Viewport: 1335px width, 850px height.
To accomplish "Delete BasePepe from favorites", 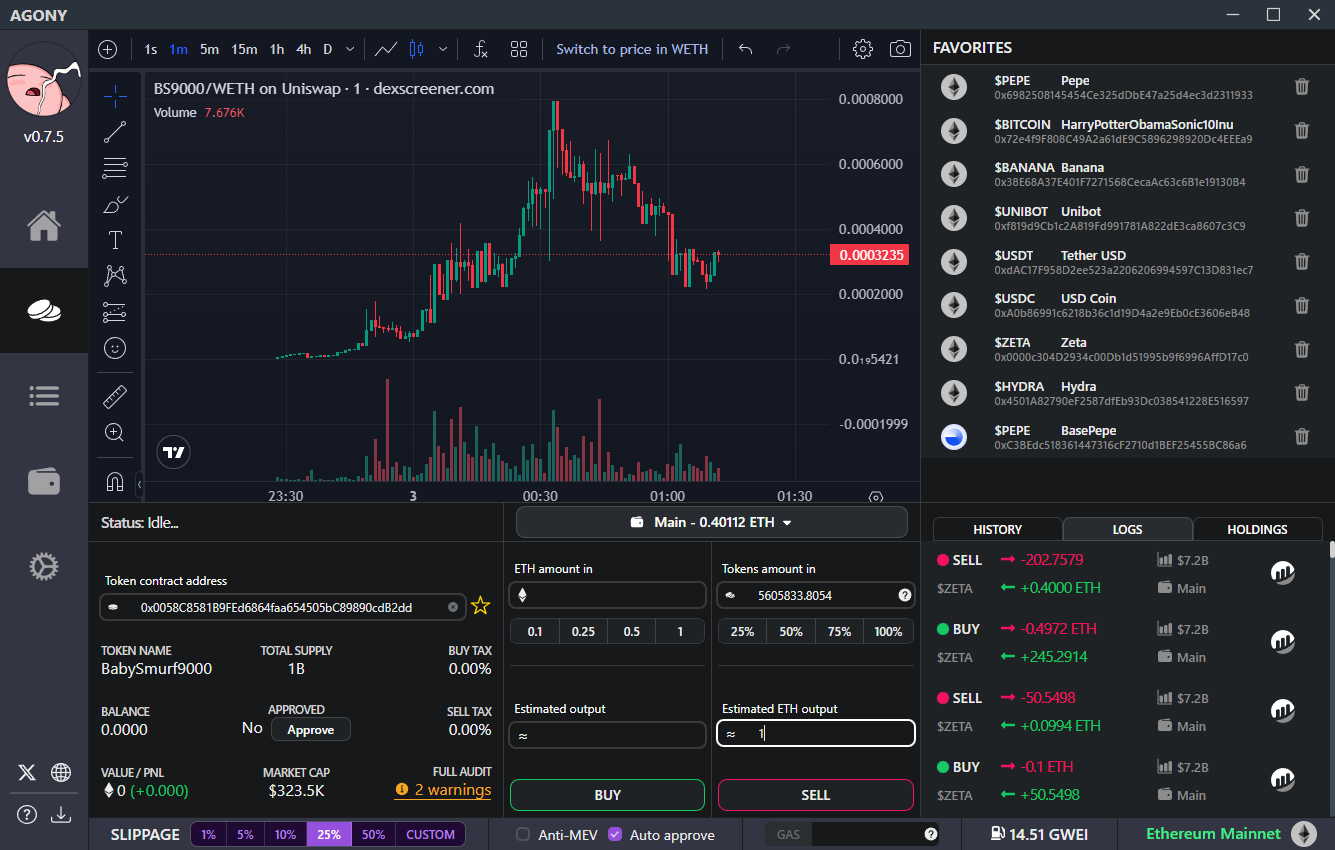I will pos(1302,437).
